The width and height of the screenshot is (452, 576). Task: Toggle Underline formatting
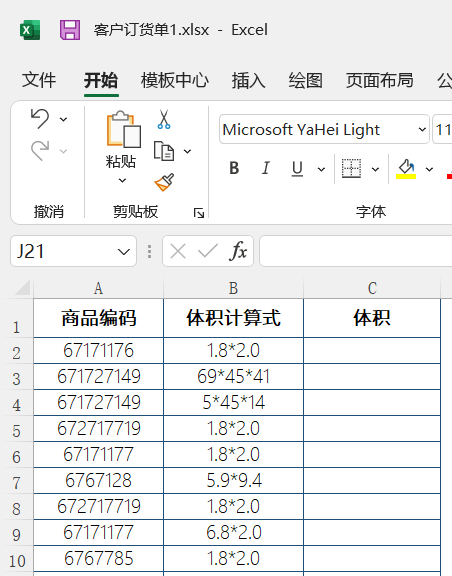297,169
